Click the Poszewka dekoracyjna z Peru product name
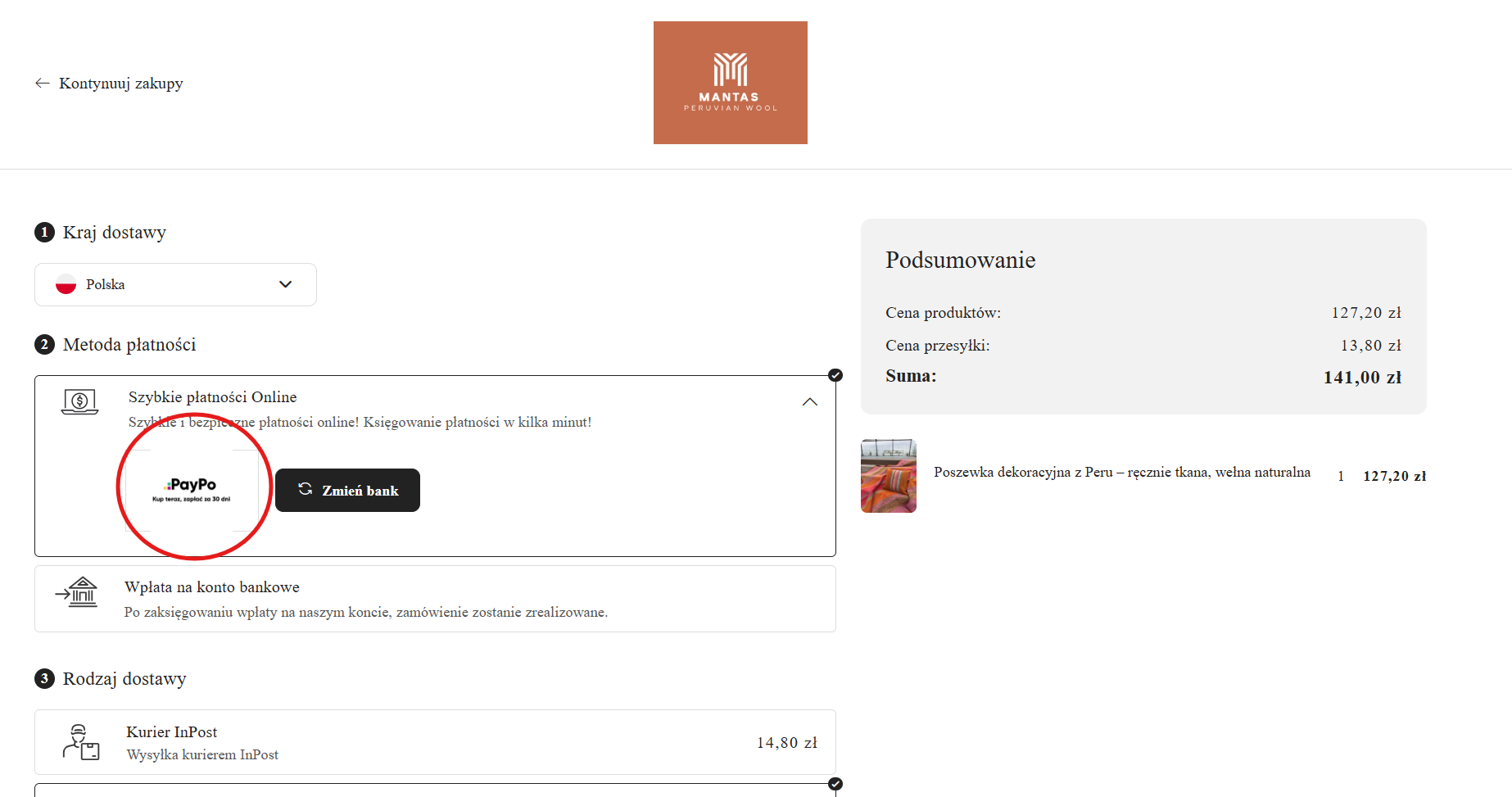The width and height of the screenshot is (1512, 797). (x=1121, y=473)
